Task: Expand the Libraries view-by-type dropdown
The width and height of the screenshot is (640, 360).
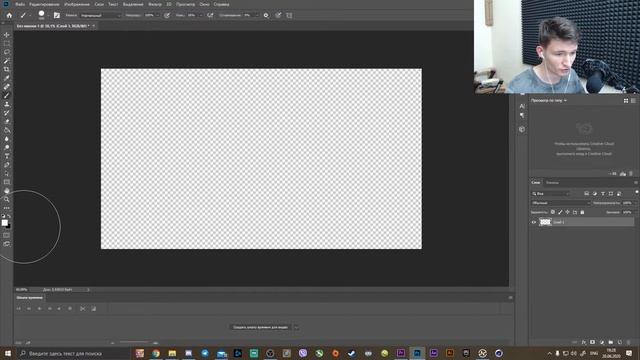Action: click(x=549, y=100)
